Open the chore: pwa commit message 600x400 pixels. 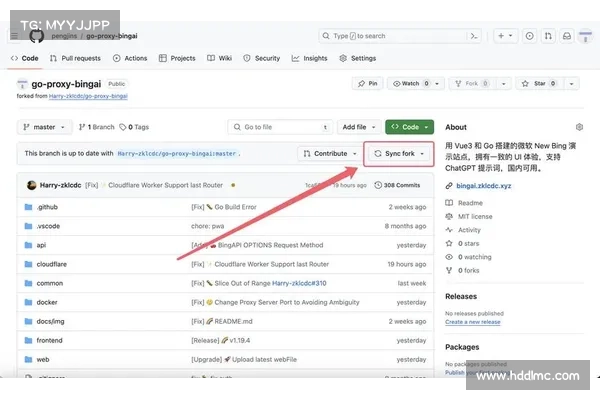click(x=208, y=226)
